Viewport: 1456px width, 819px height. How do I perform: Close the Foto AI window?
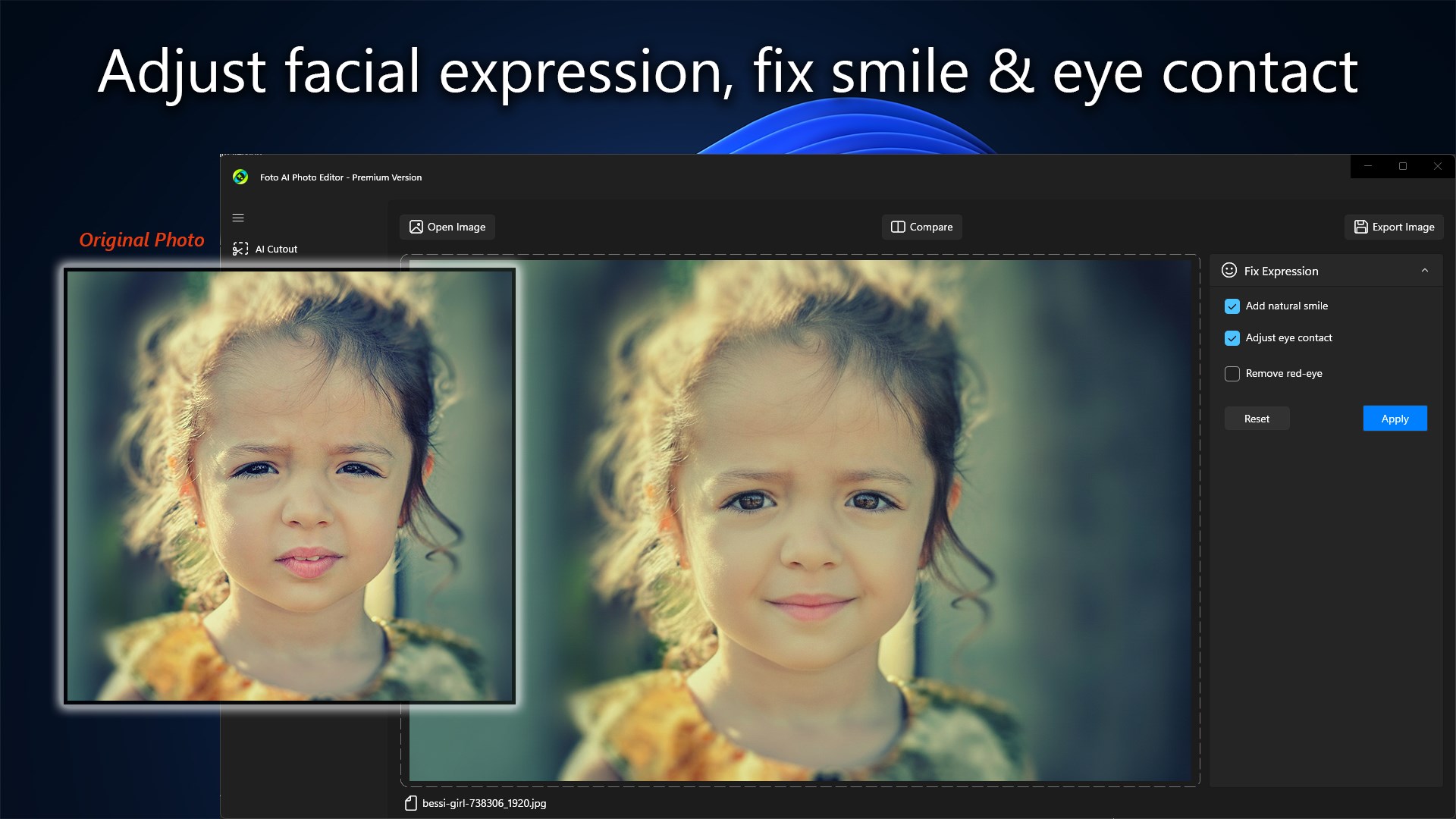(1438, 166)
